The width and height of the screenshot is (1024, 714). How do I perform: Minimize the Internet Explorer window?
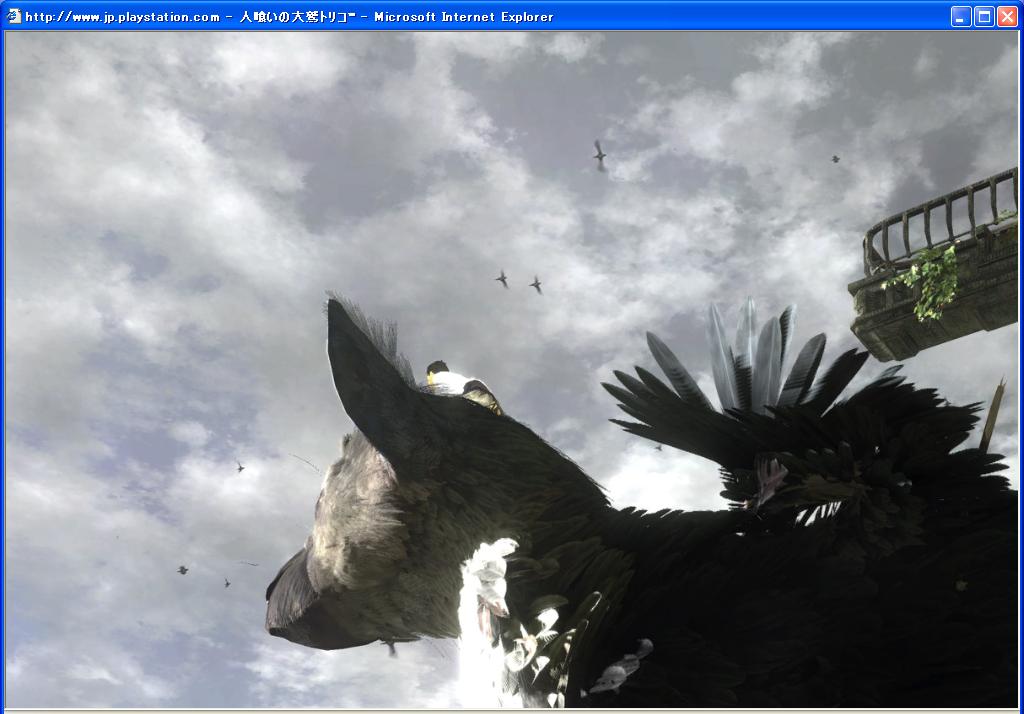point(961,16)
